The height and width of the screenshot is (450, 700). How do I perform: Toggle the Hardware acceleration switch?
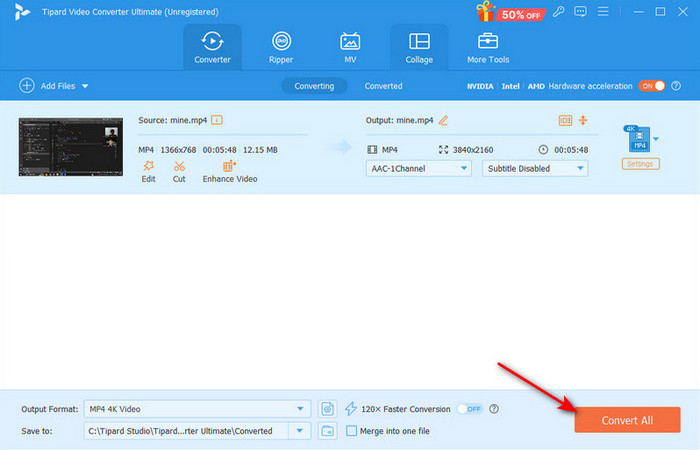[x=651, y=86]
